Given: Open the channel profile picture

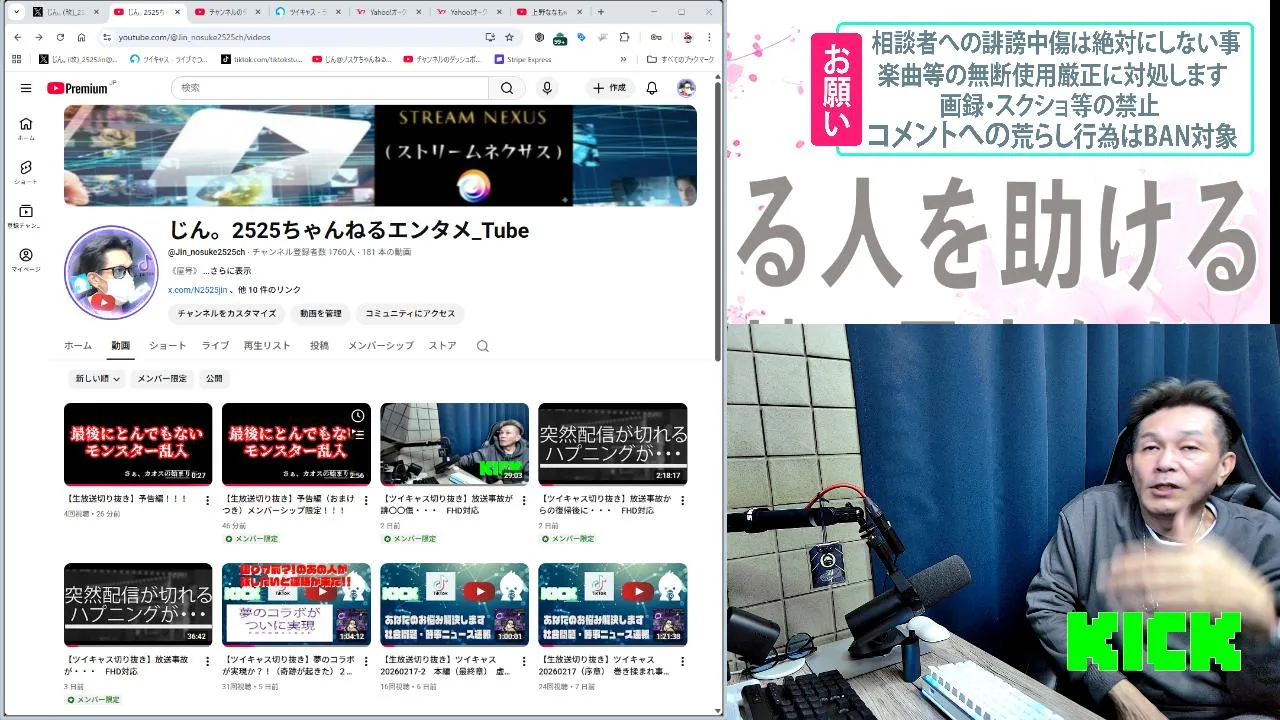Looking at the screenshot, I should click(111, 272).
